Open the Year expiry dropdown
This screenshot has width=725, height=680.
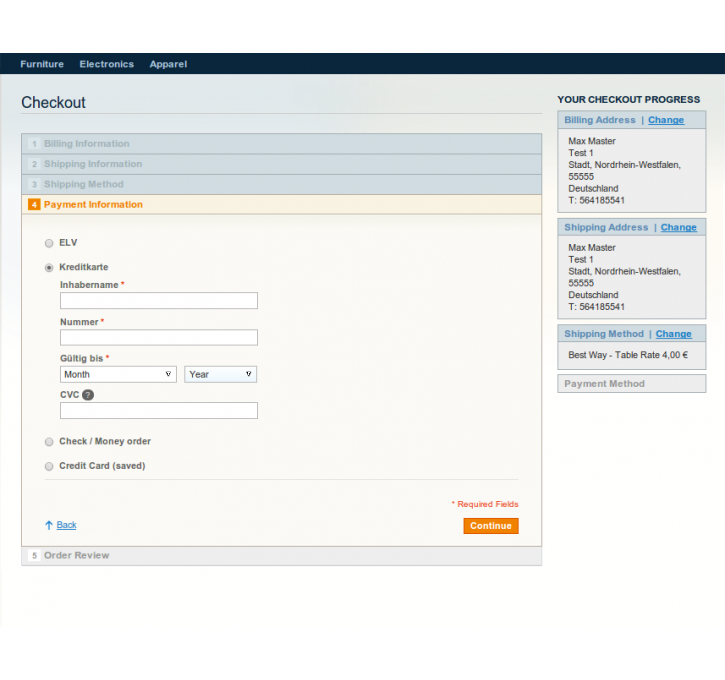[x=221, y=374]
